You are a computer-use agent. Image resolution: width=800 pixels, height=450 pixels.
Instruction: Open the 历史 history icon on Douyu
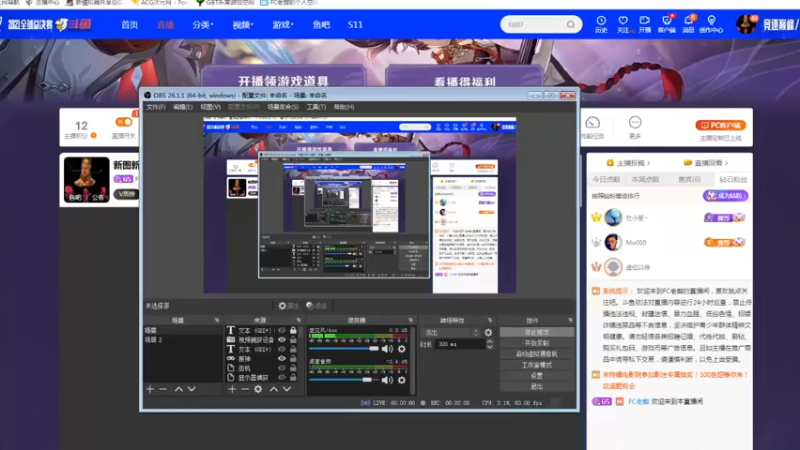601,24
